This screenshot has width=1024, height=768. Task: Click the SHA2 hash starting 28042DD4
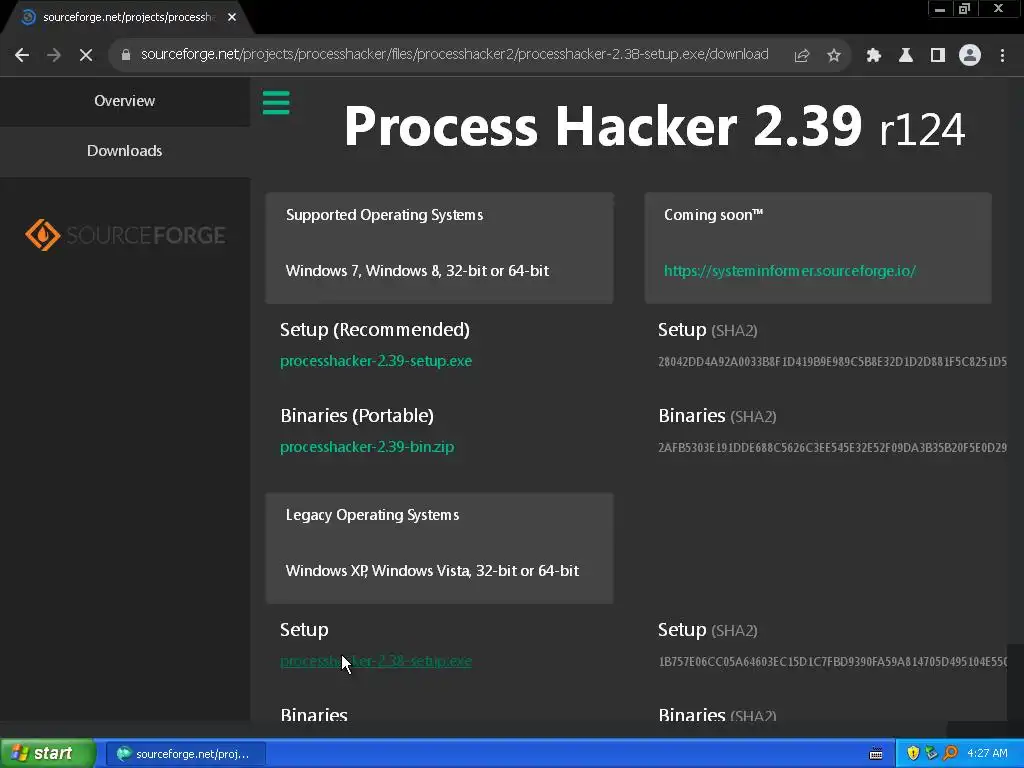coord(832,362)
